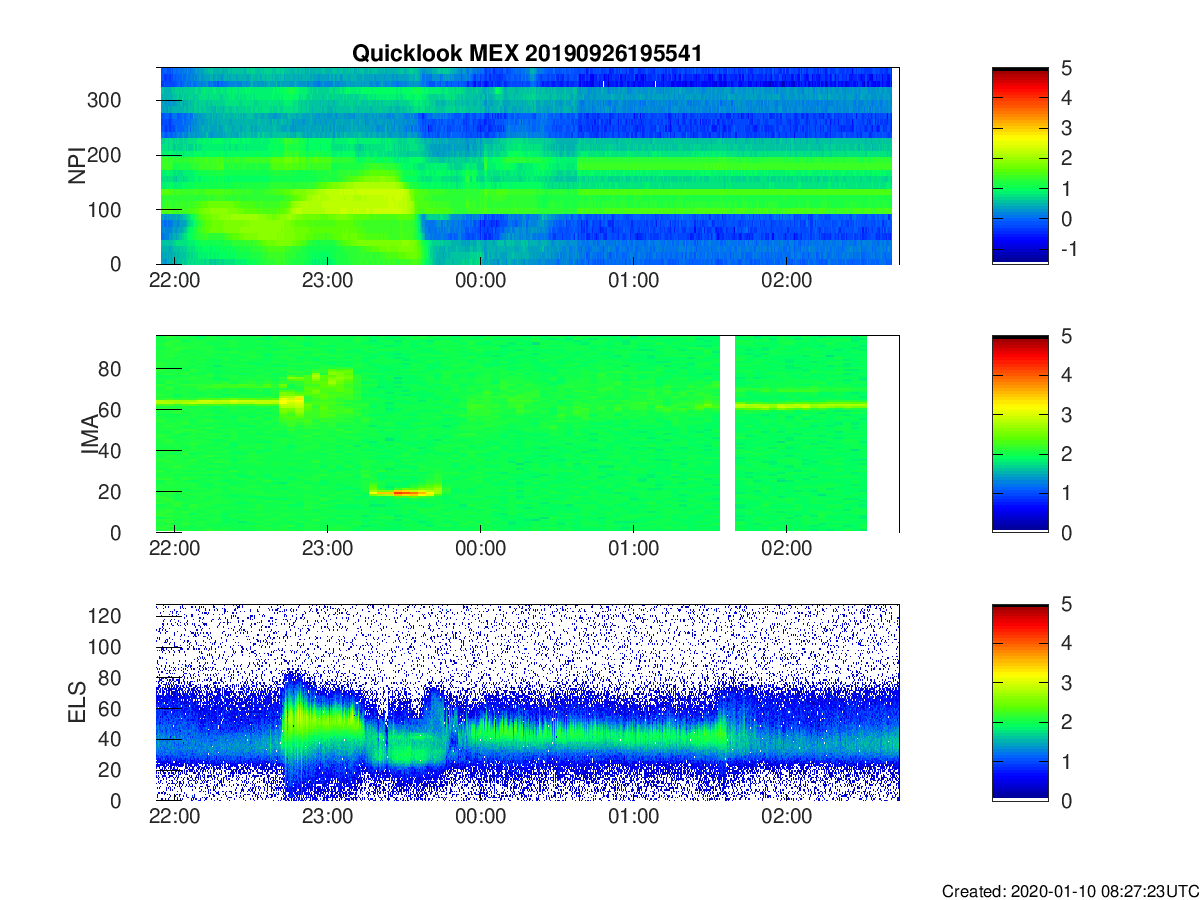This screenshot has height=900, width=1200.
Task: Click '01:00' time label below the NPI plot
Action: [633, 280]
